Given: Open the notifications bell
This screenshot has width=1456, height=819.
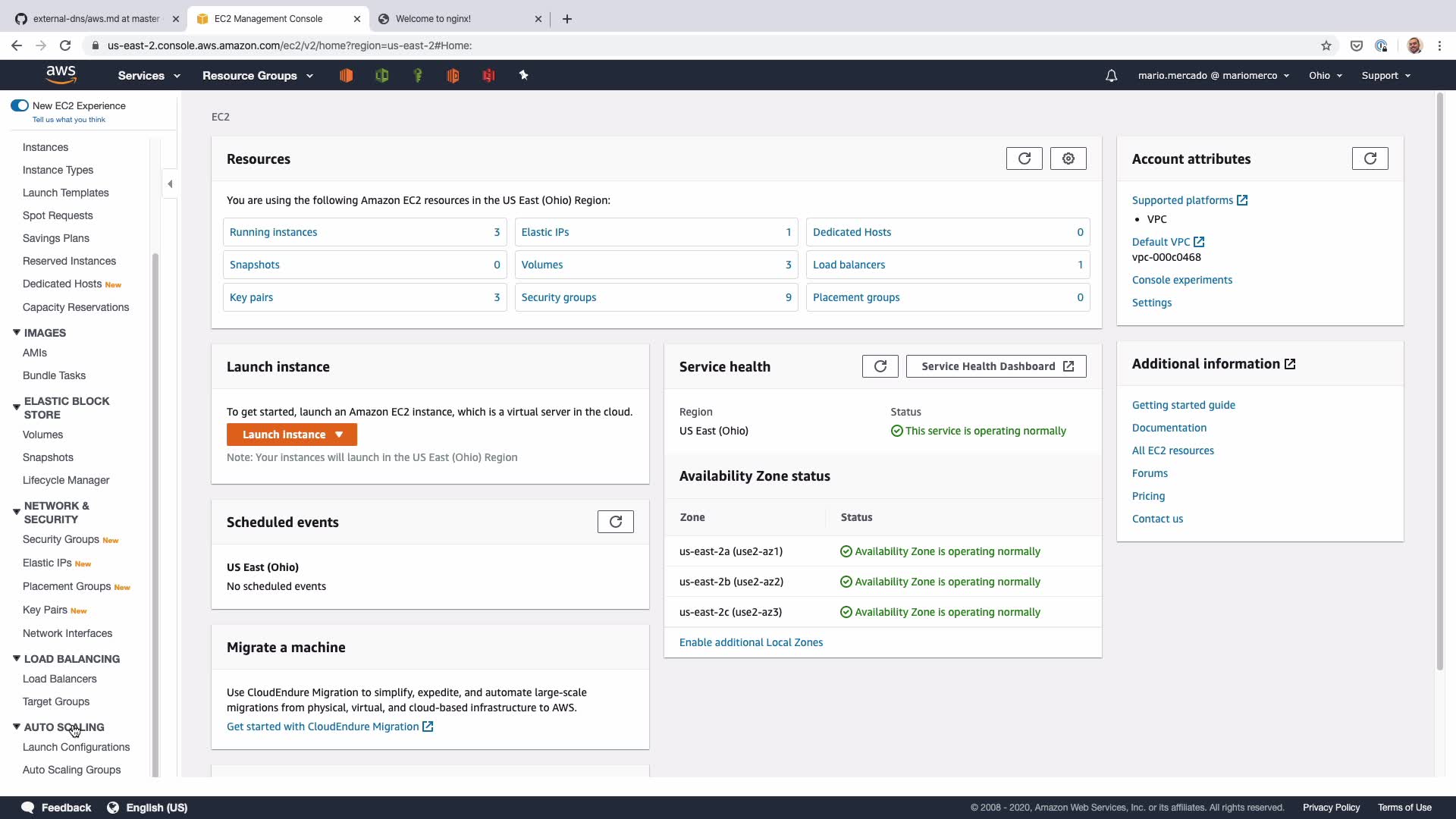Looking at the screenshot, I should tap(1111, 76).
